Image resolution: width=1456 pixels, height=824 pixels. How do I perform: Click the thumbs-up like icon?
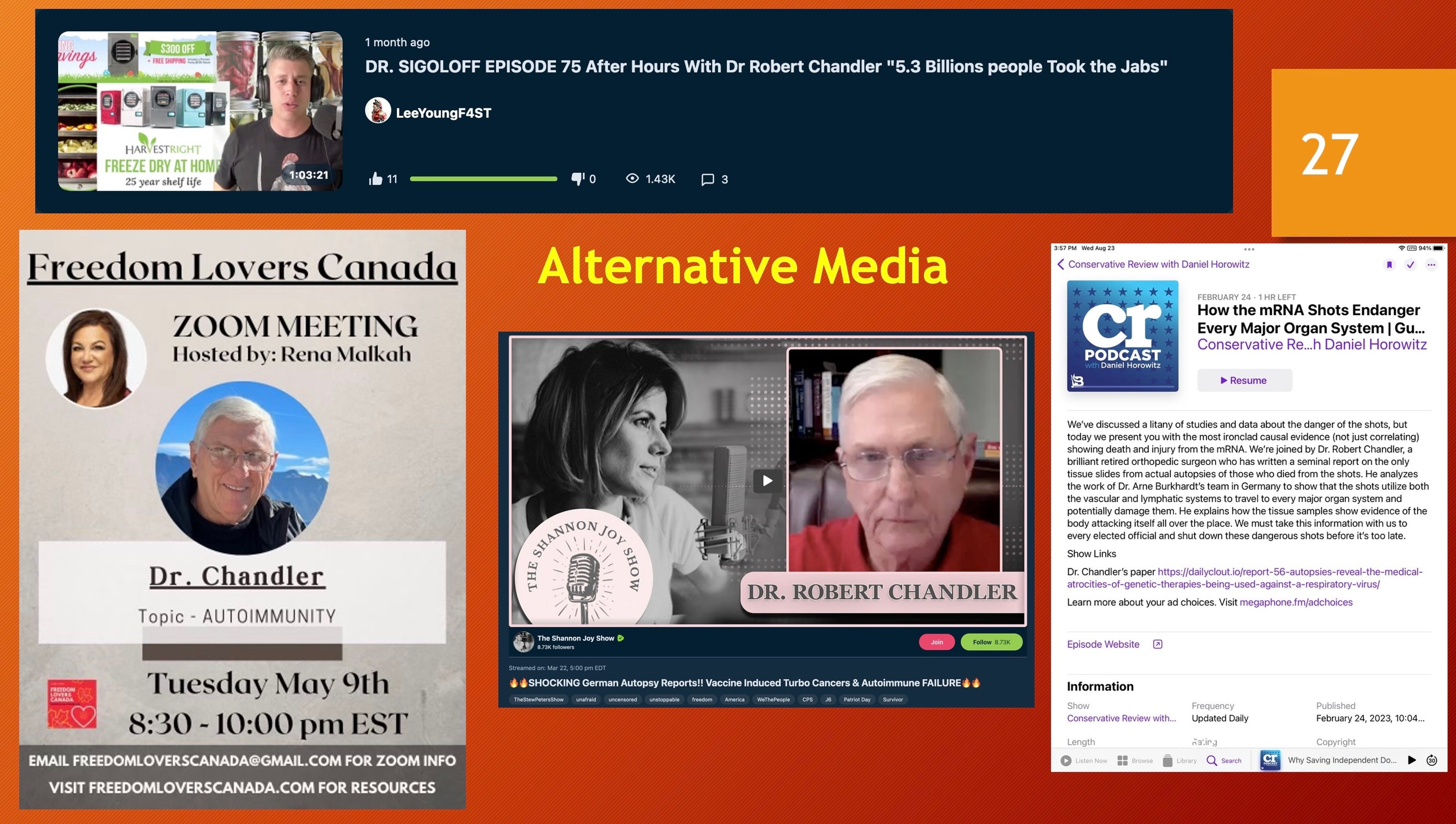click(x=375, y=179)
